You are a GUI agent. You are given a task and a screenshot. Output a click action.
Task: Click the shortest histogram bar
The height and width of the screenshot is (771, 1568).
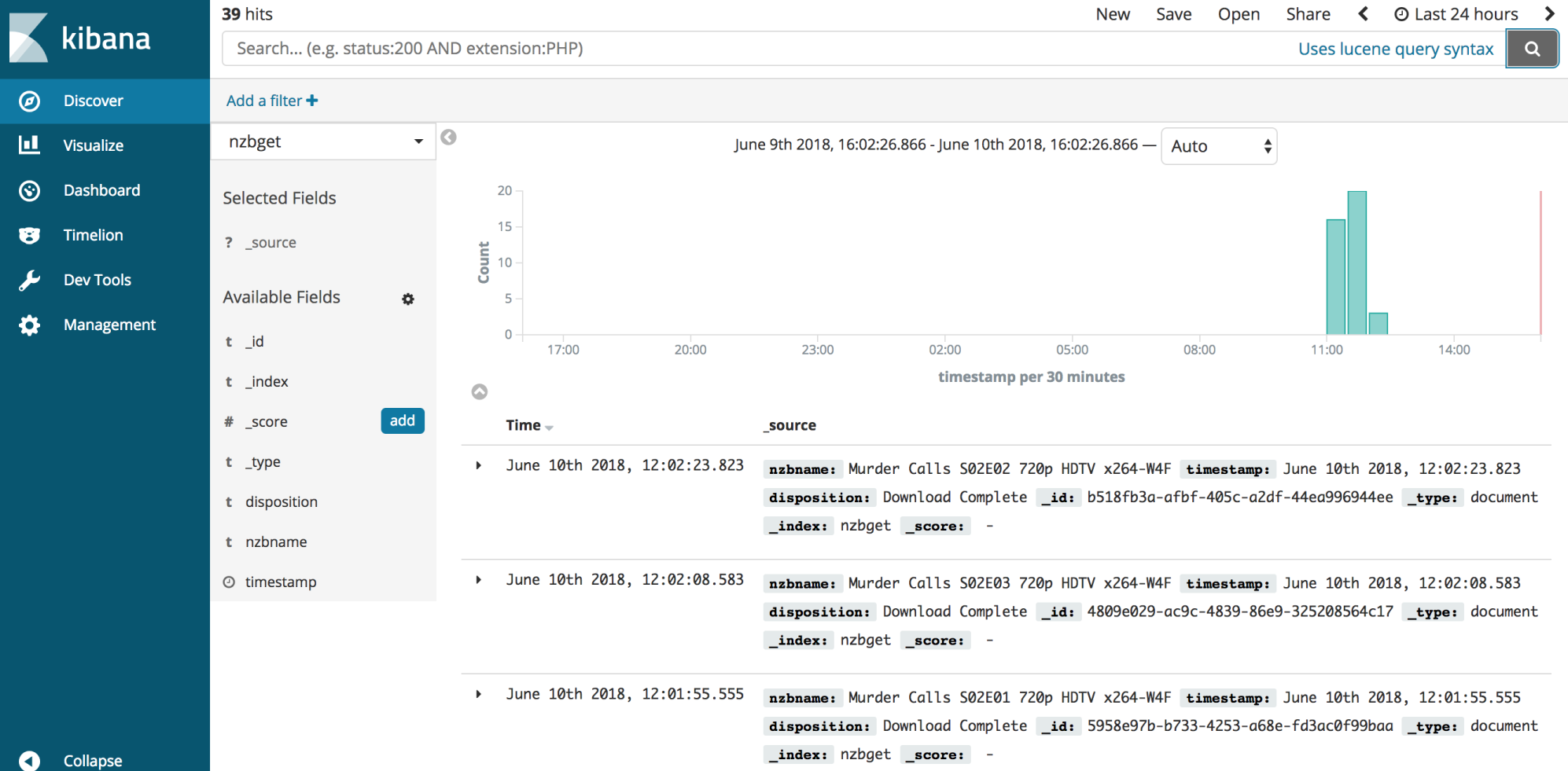1378,324
